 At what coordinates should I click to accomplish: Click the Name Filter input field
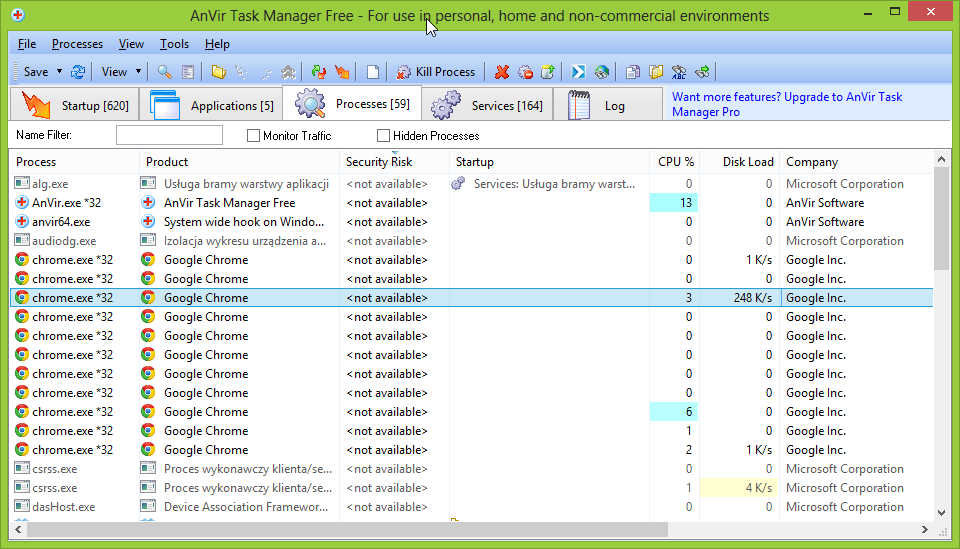coord(169,135)
